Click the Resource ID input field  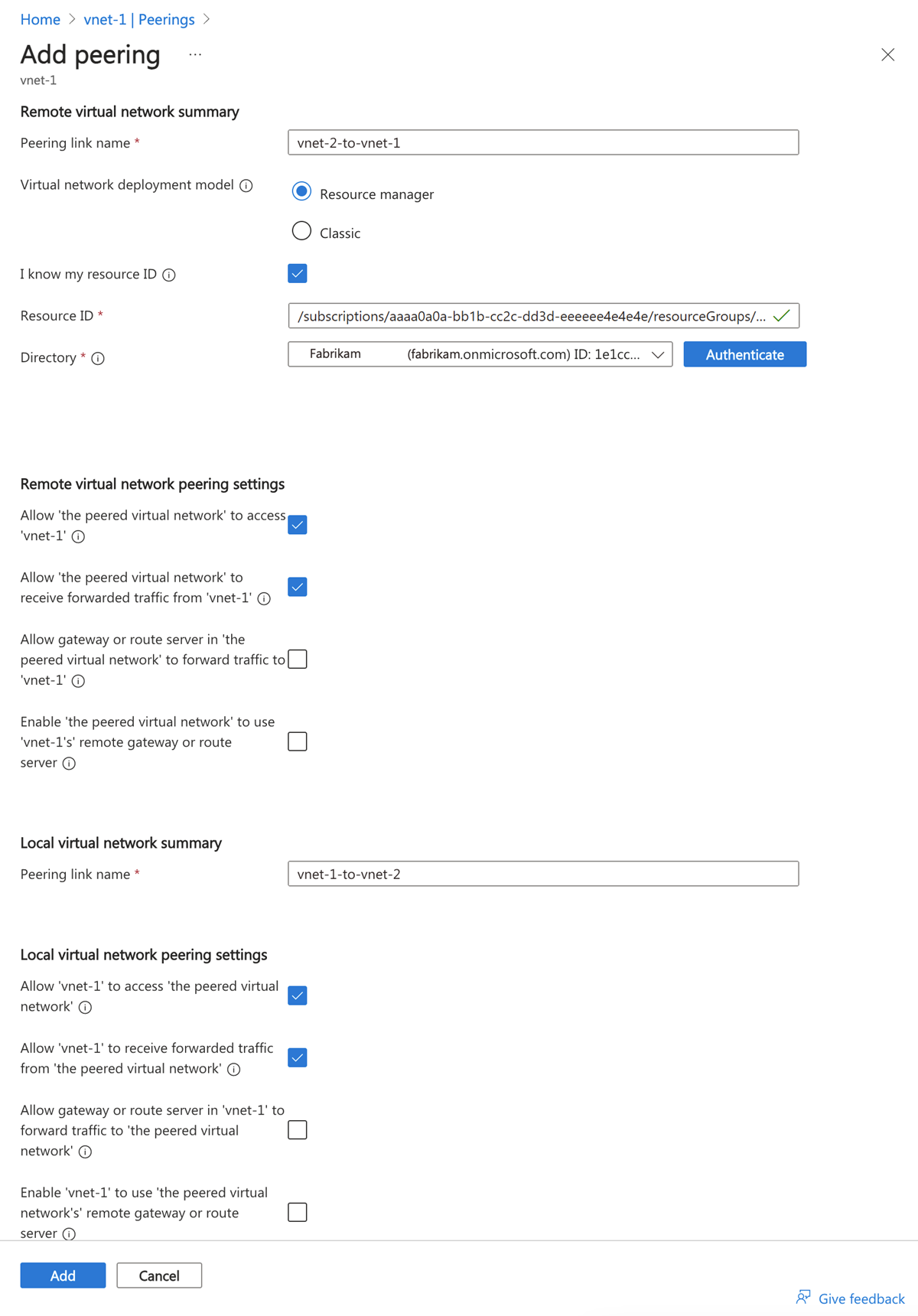pos(531,316)
